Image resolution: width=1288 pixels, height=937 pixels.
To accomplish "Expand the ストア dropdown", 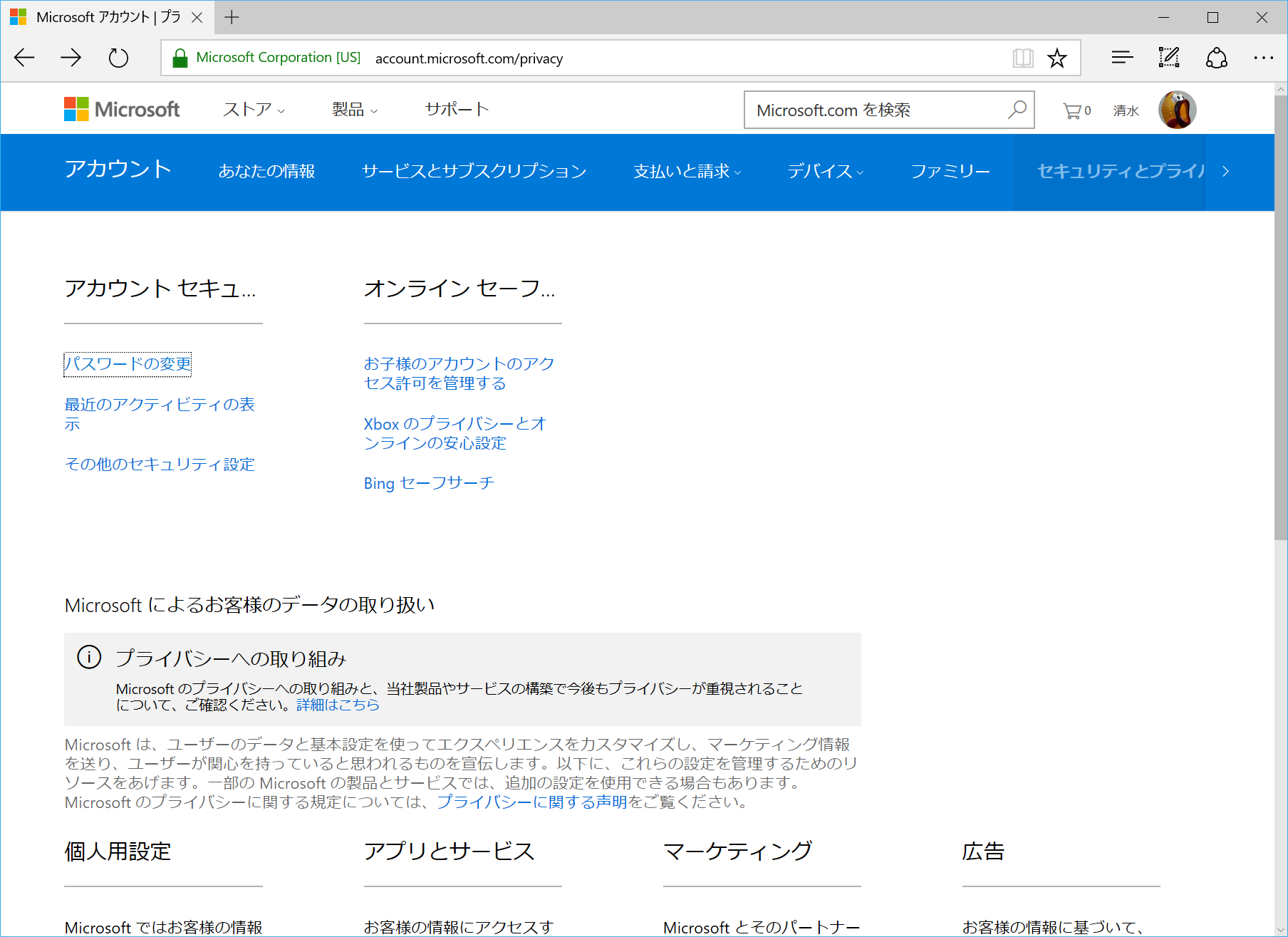I will [253, 109].
